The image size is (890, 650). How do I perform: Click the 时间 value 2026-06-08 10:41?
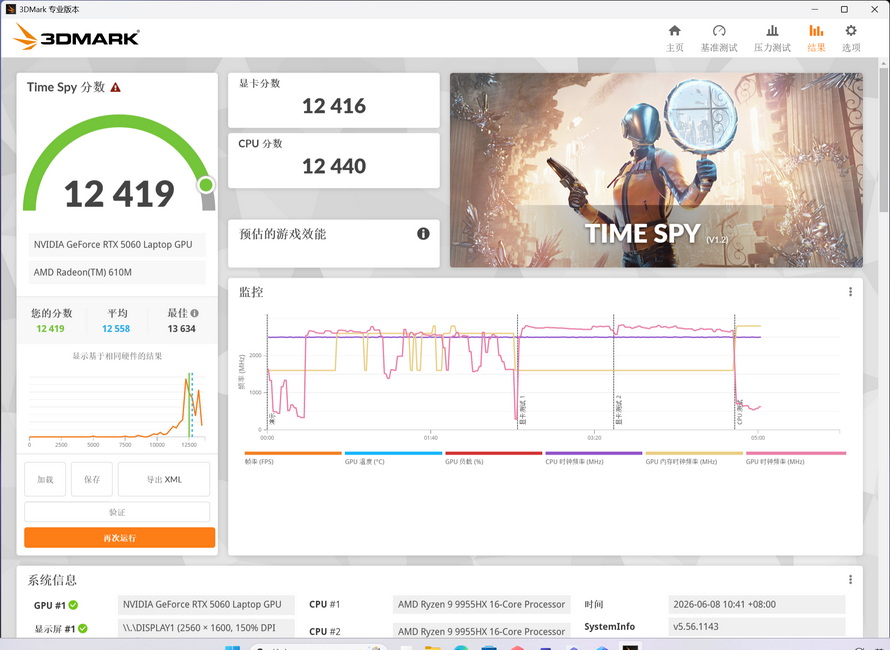757,605
